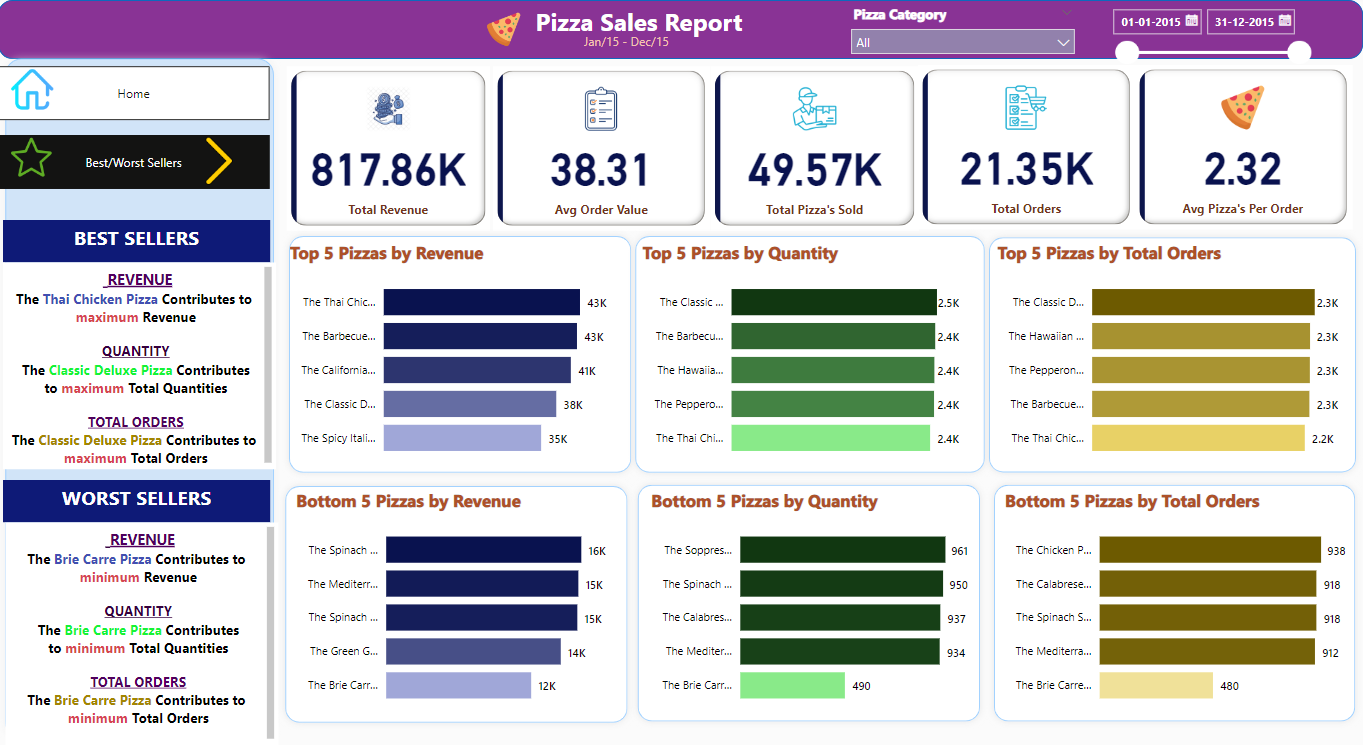Click the delivery person icon on Total Pizza's Sold

click(x=816, y=108)
